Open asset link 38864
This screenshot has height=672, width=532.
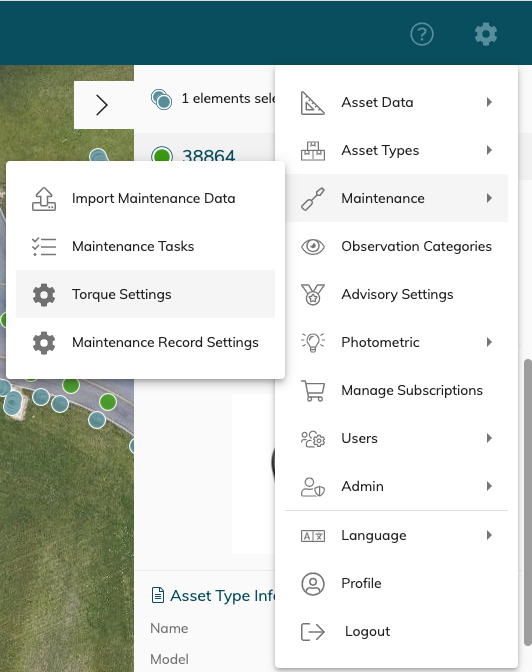208,155
